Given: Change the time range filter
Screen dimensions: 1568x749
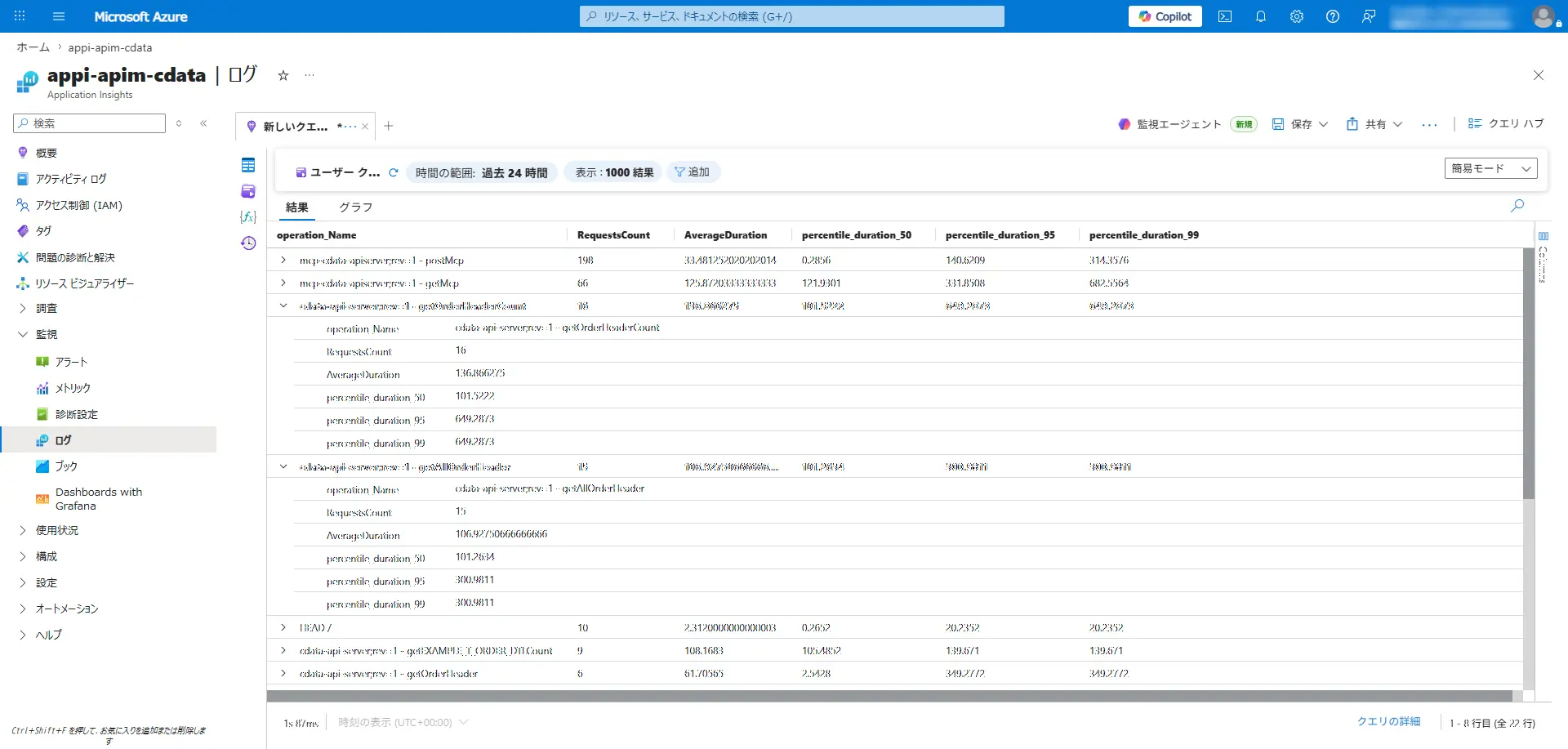Looking at the screenshot, I should tap(482, 172).
